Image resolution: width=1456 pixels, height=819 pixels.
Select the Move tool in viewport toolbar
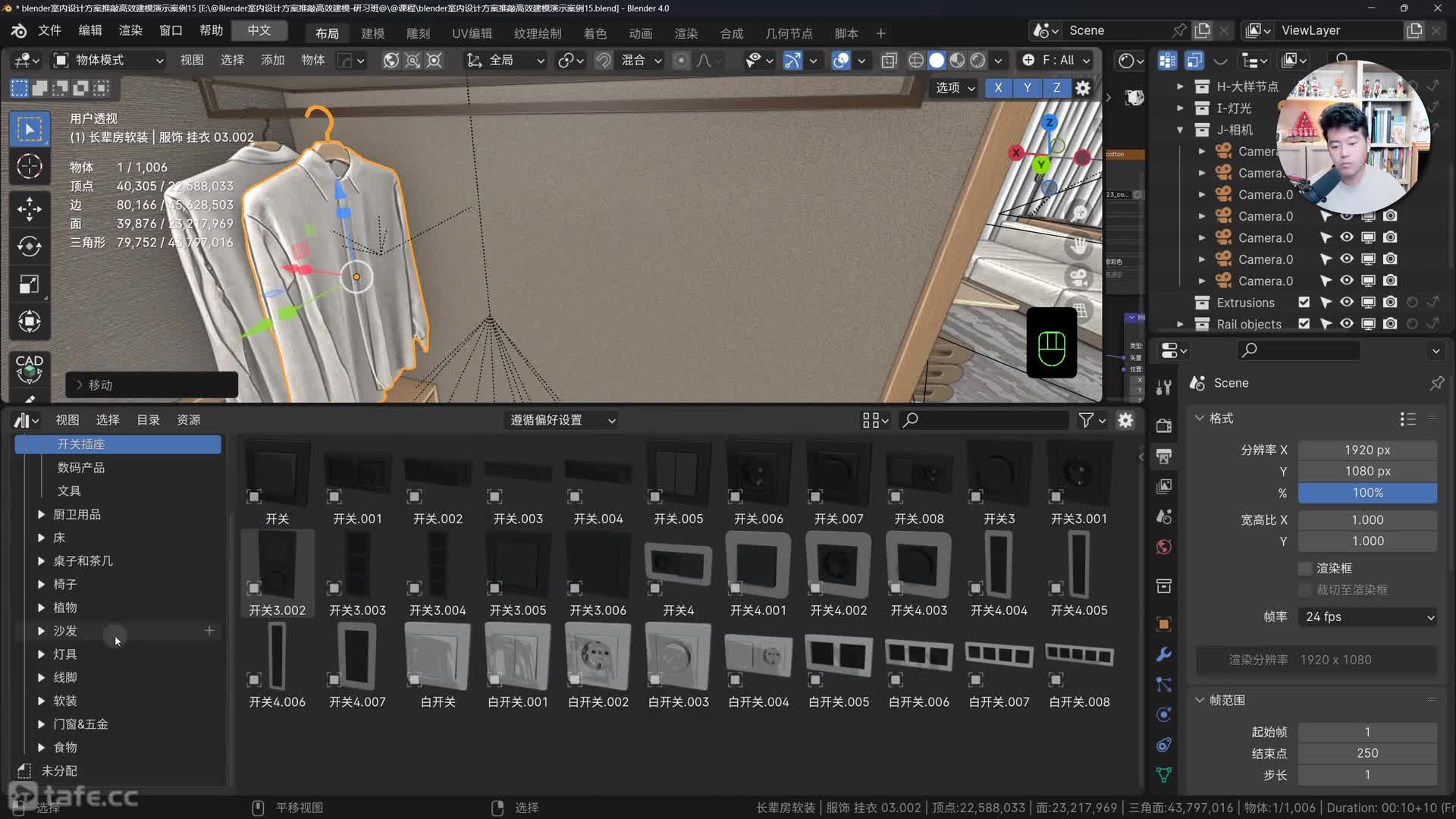30,209
